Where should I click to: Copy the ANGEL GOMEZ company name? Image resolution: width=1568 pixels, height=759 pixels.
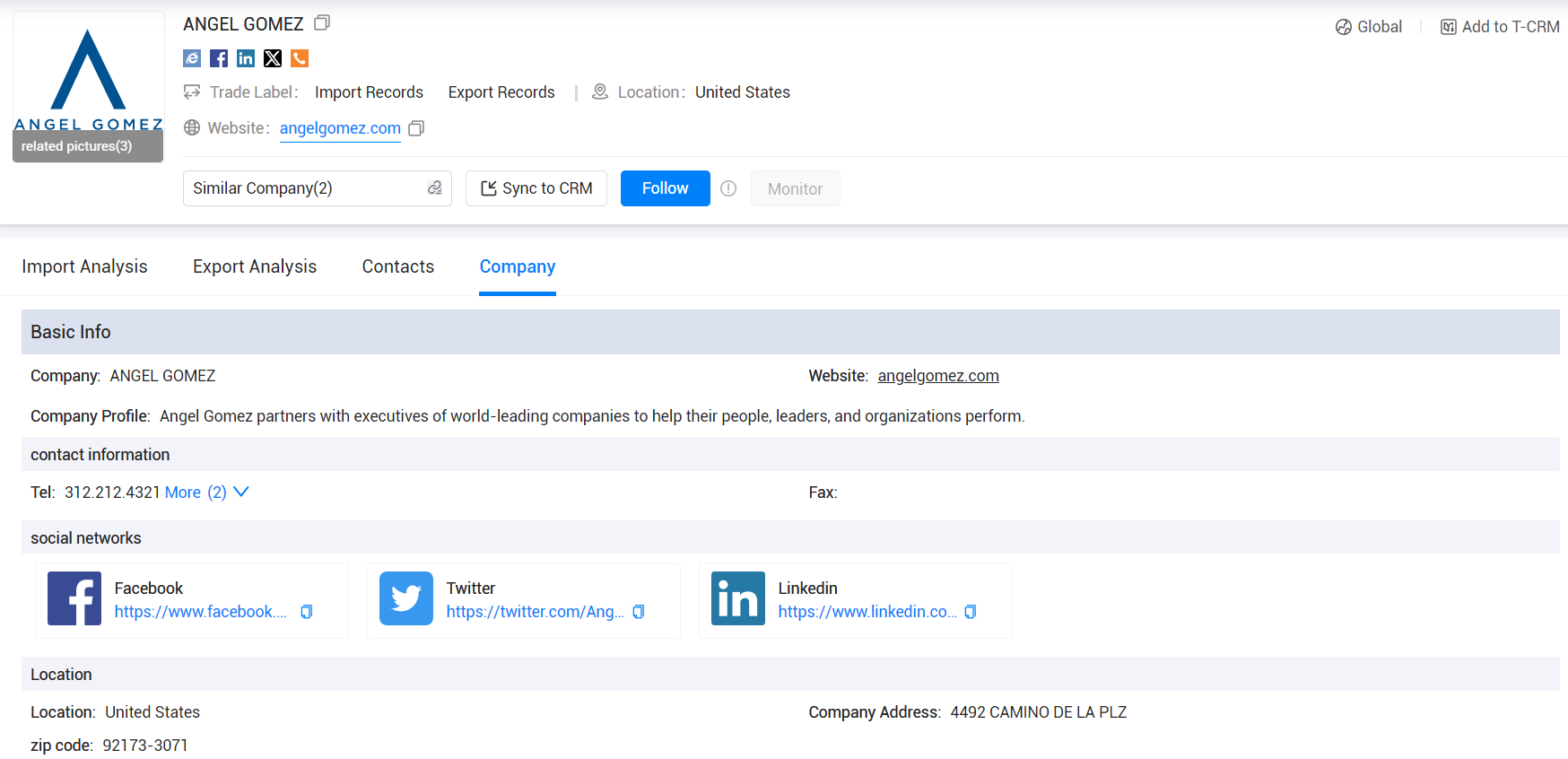tap(322, 23)
